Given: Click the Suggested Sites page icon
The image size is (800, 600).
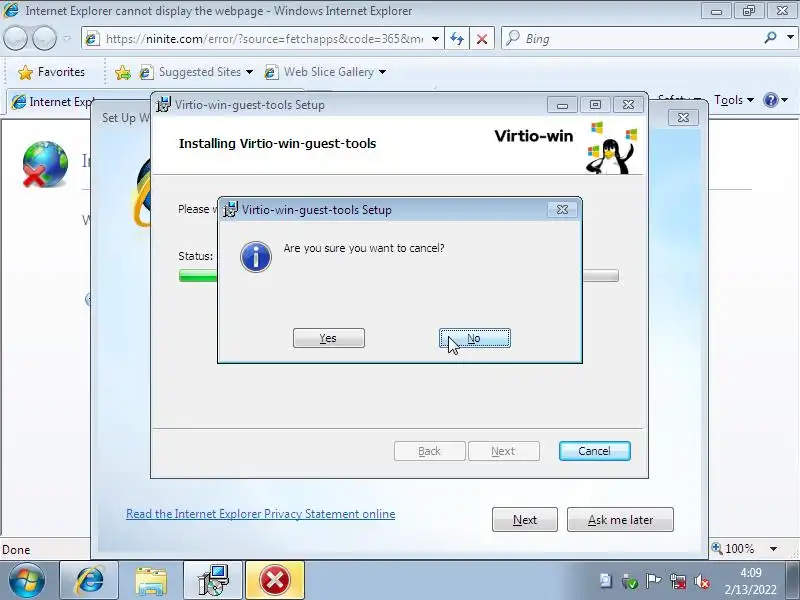Looking at the screenshot, I should pyautogui.click(x=146, y=72).
